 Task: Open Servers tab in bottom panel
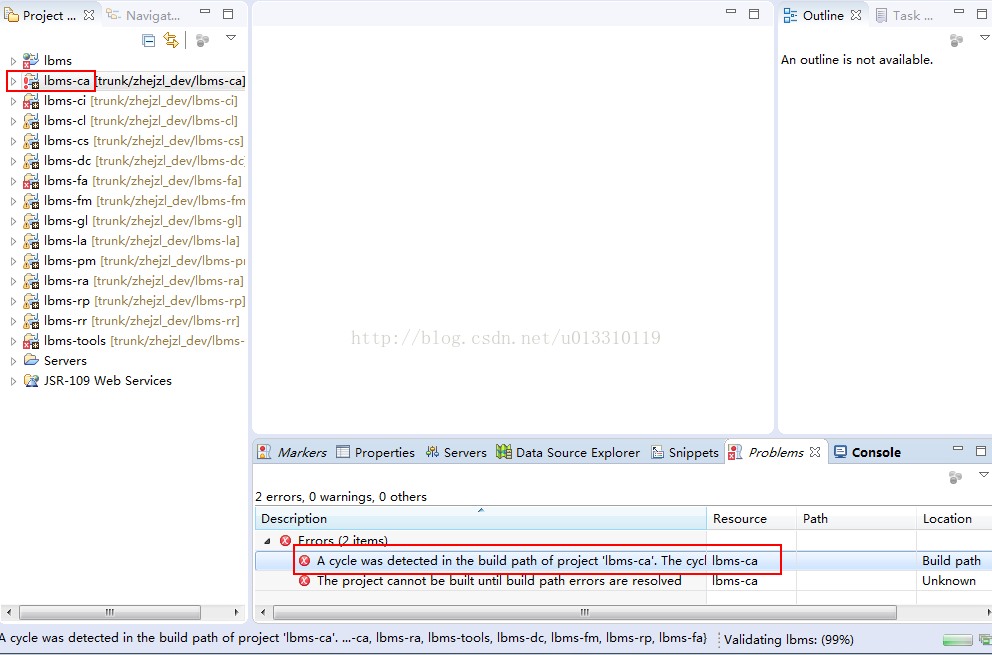pyautogui.click(x=456, y=452)
